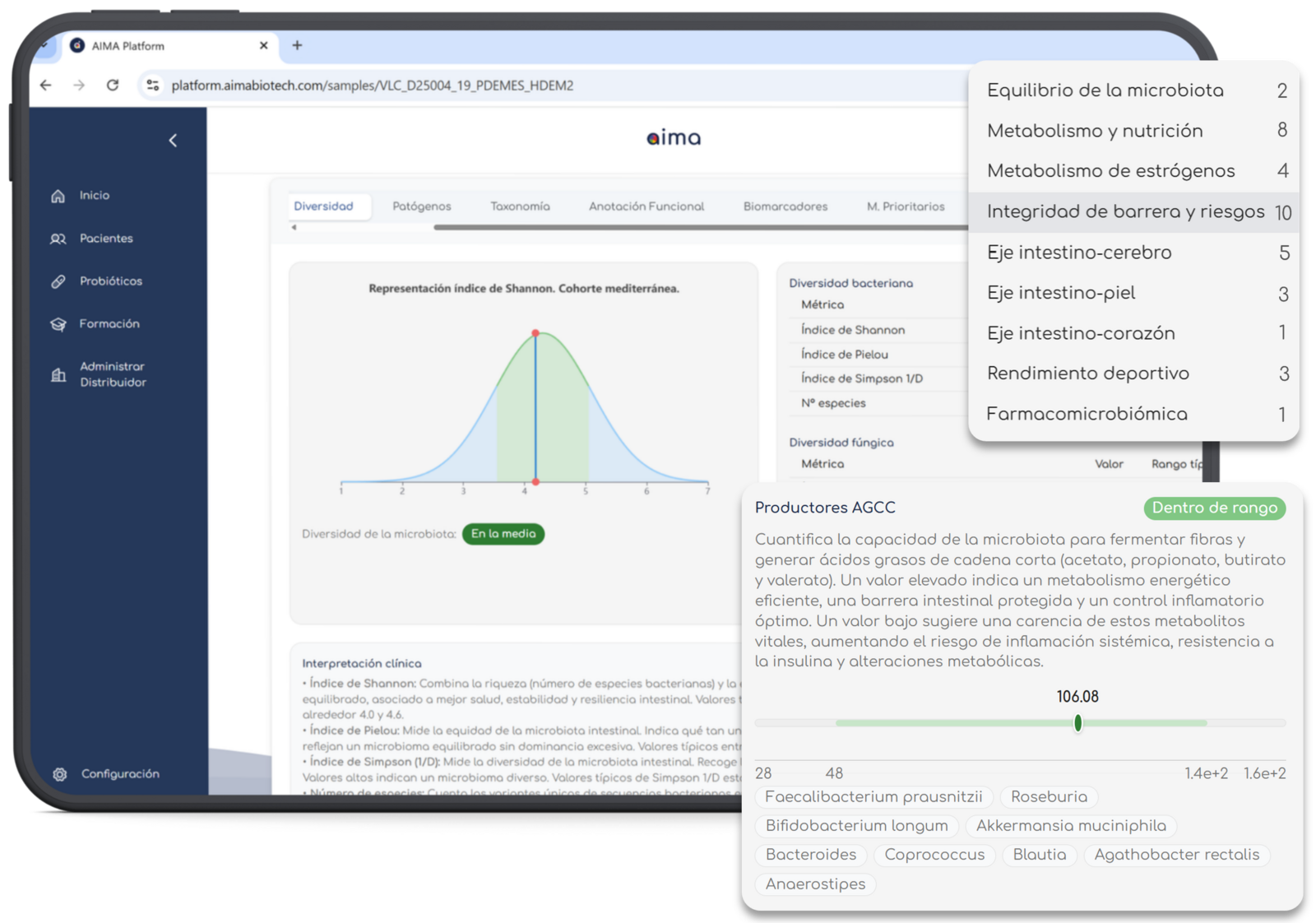This screenshot has width=1316, height=923.
Task: Select Integridad de barrera y riesgos entry
Action: 1134,212
